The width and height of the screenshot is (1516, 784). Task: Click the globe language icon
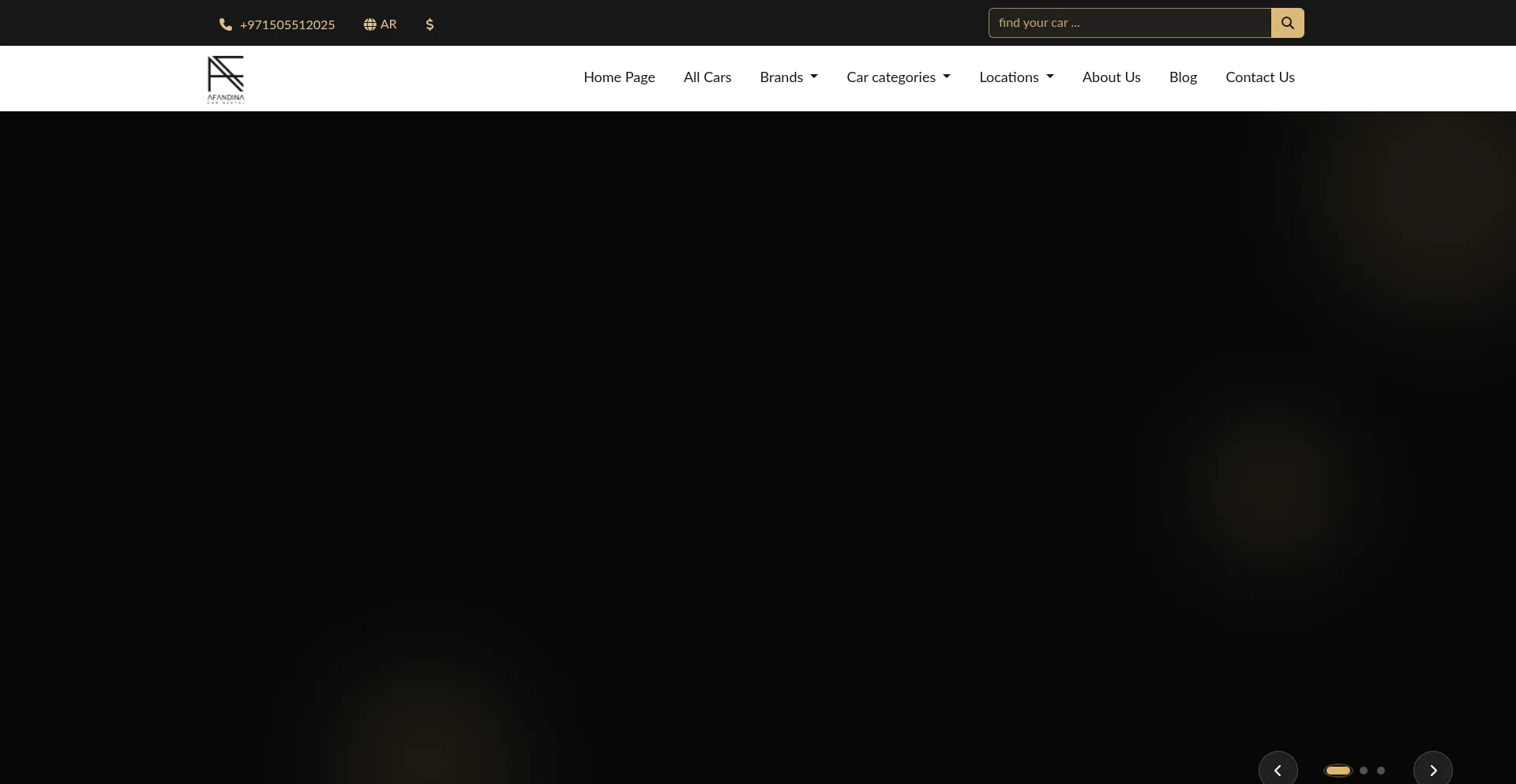(370, 24)
